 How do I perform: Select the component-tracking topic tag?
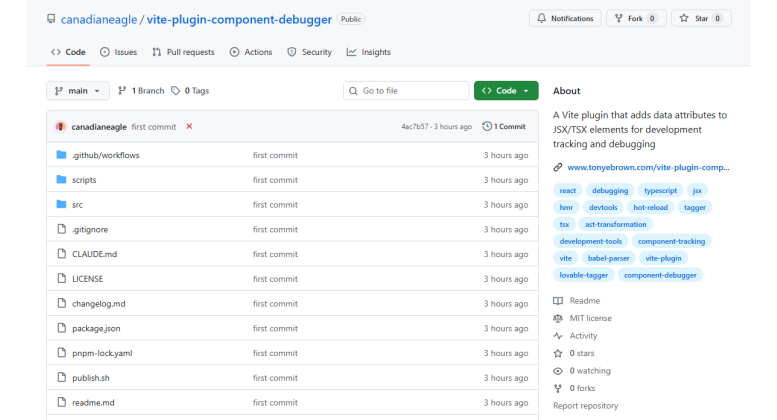(671, 241)
